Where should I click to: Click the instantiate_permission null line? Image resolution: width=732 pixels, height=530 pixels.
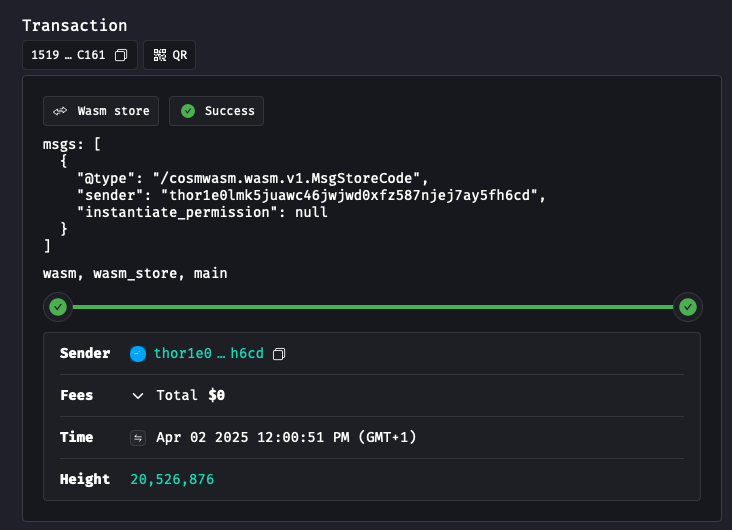202,212
